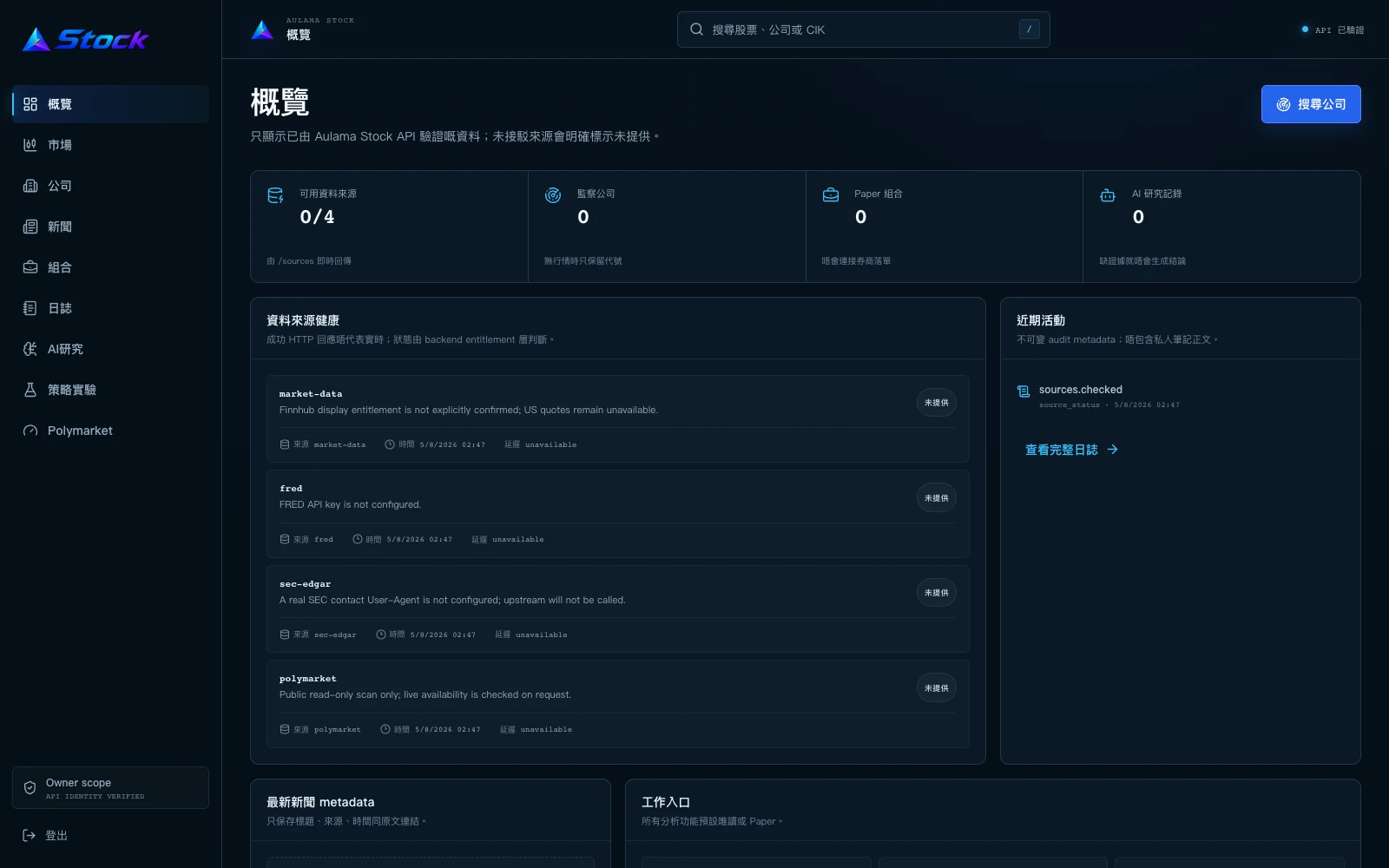
Task: Click 未提供 badge on sec-edgar row
Action: point(937,593)
